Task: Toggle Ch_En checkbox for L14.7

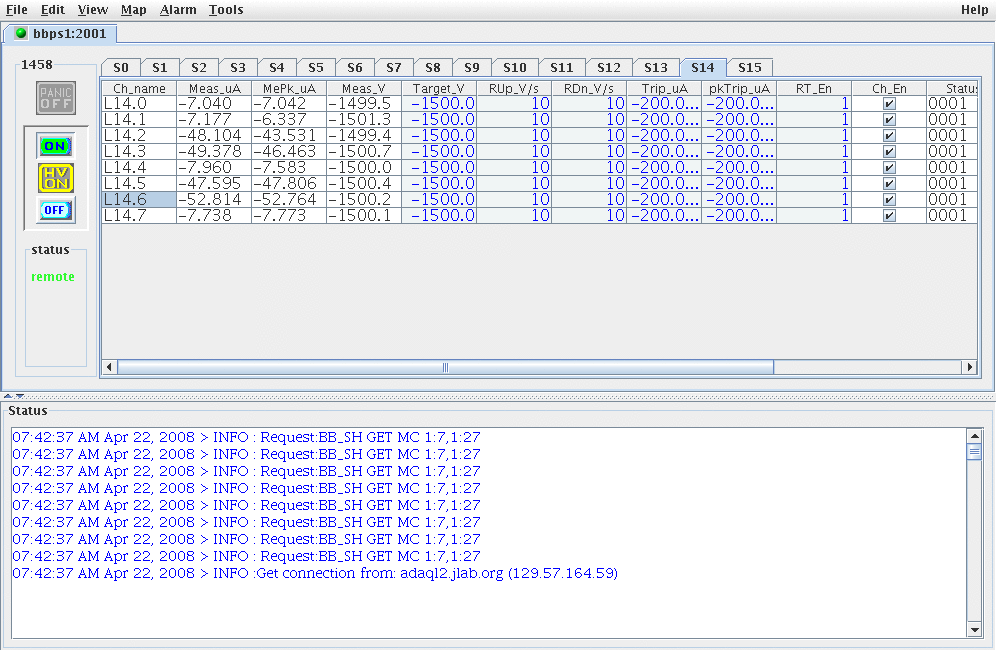Action: [889, 215]
